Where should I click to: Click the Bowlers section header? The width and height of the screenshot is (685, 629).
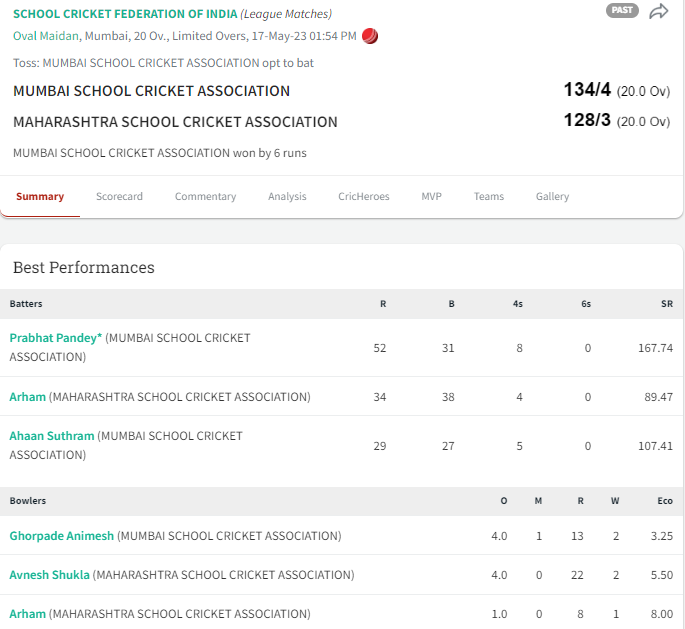28,501
